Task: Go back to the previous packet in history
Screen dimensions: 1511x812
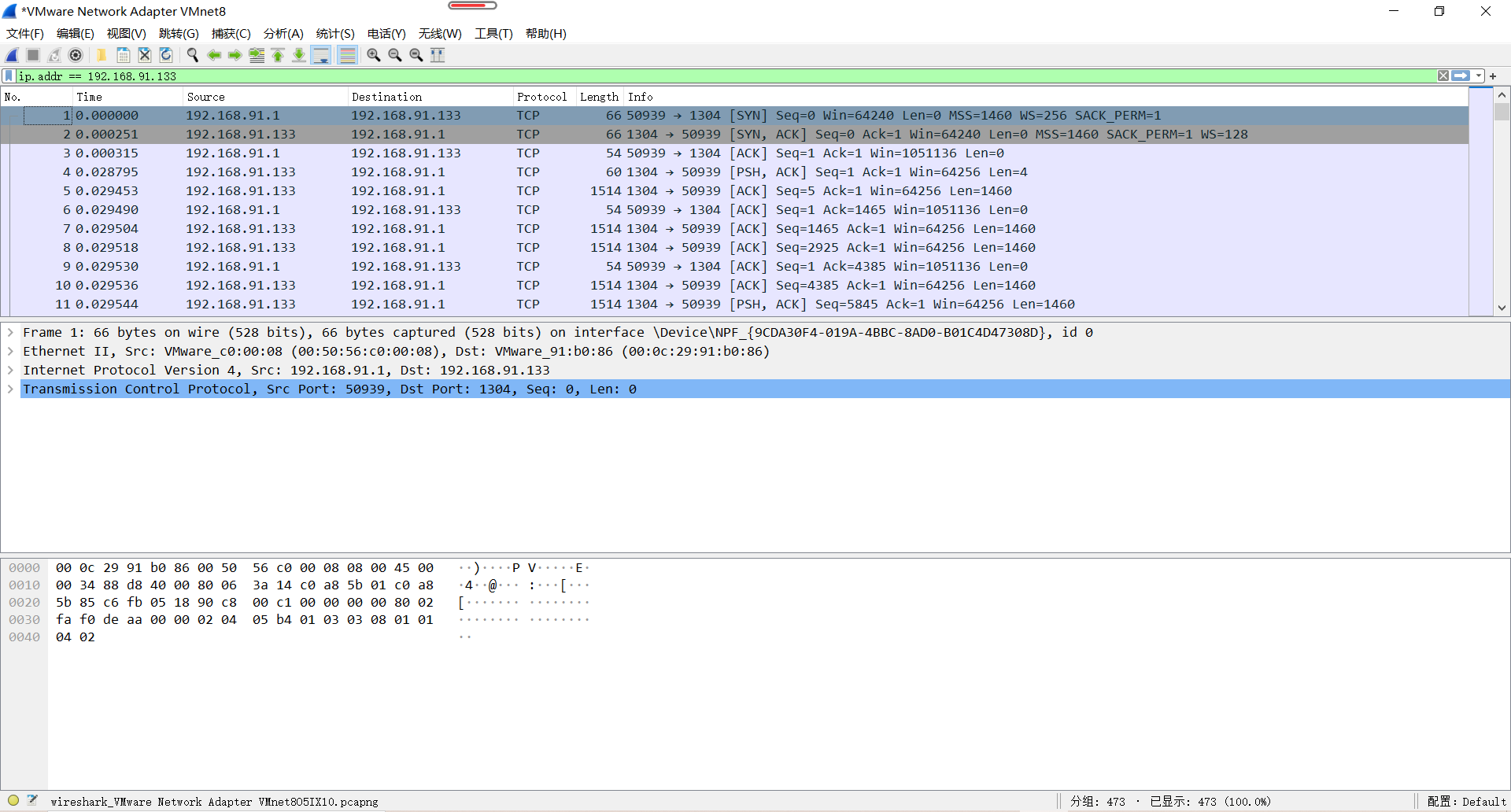Action: coord(214,55)
